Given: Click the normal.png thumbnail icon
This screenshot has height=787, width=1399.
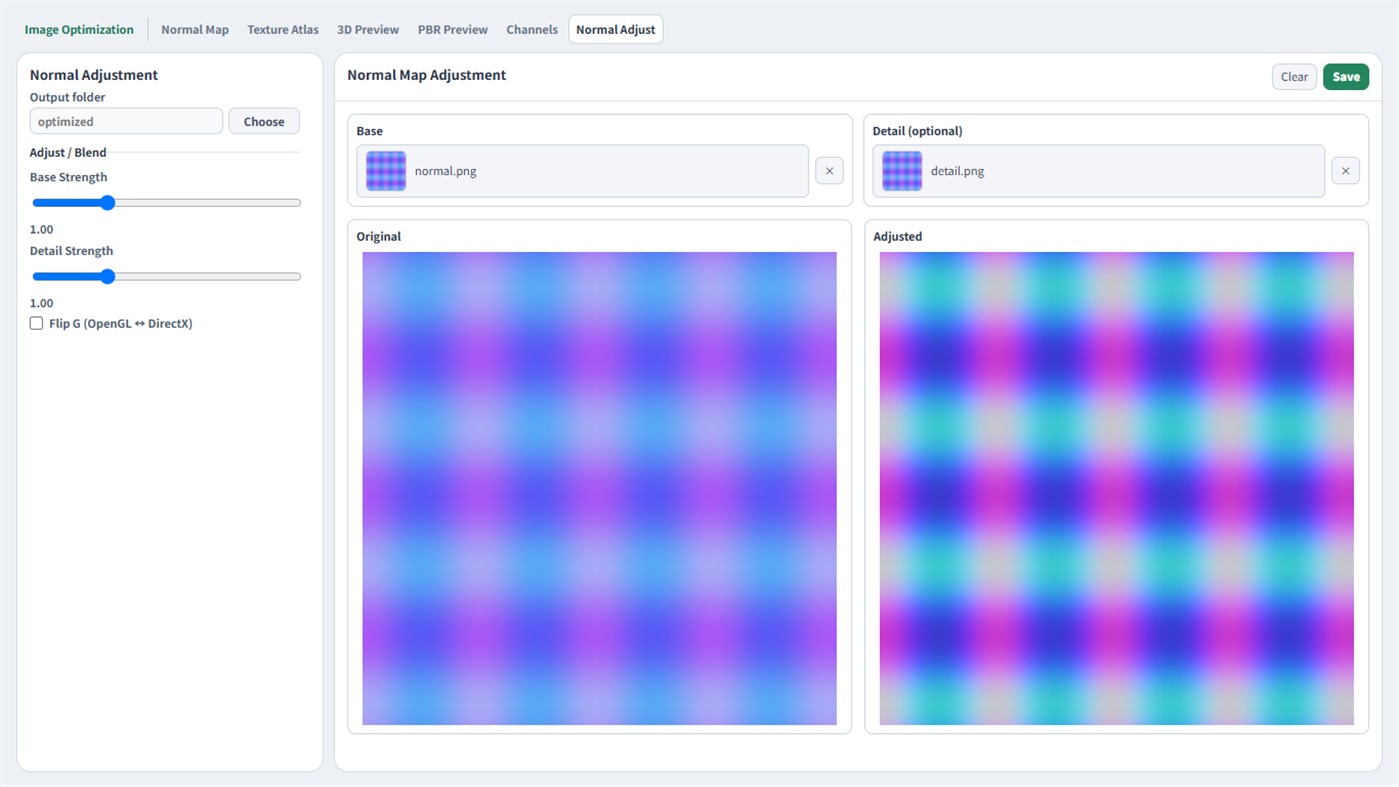Looking at the screenshot, I should (386, 171).
